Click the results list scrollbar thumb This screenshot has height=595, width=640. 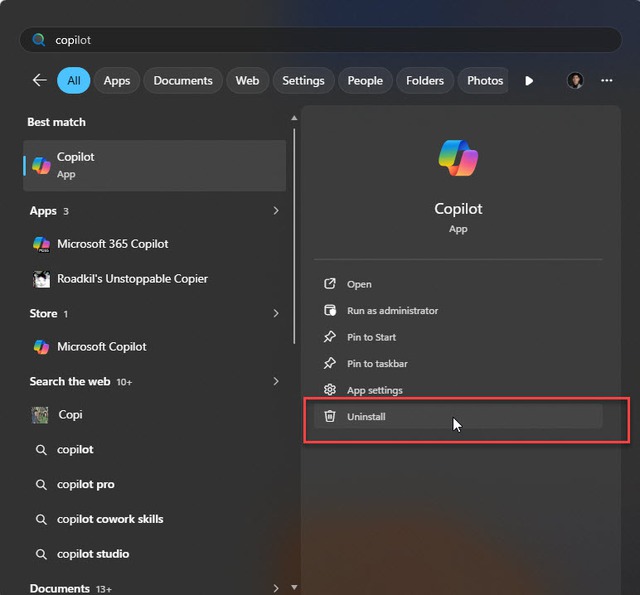(294, 237)
